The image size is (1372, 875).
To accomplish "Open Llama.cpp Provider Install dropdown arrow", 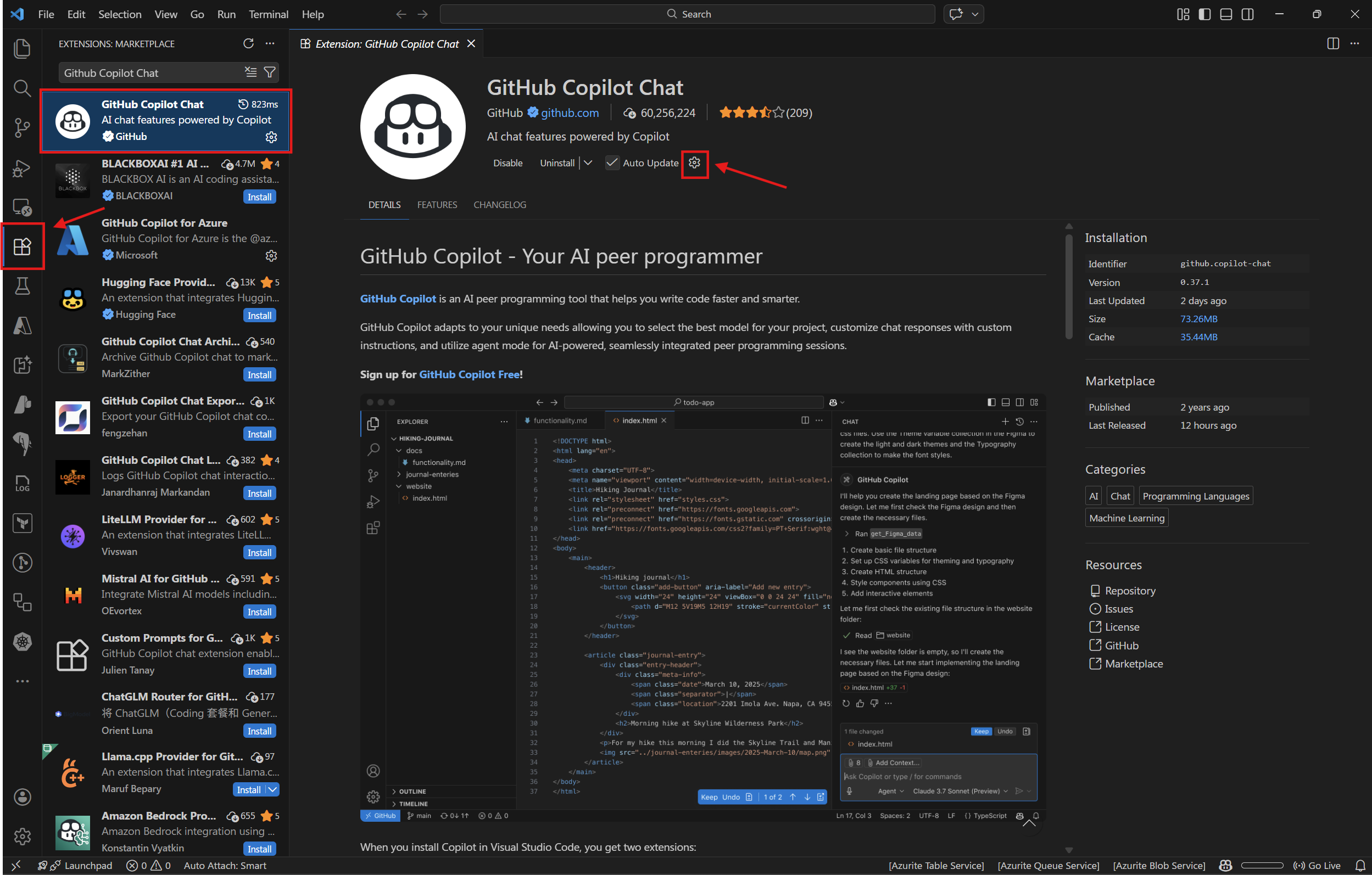I will (x=272, y=789).
